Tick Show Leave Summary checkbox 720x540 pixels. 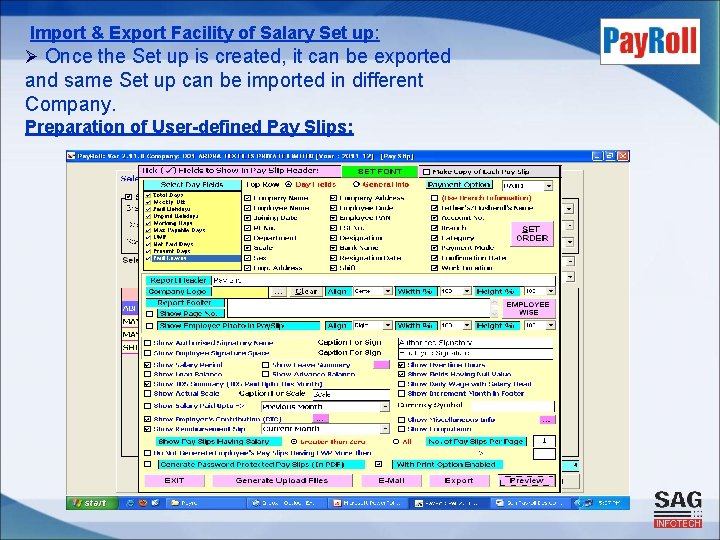tap(265, 365)
